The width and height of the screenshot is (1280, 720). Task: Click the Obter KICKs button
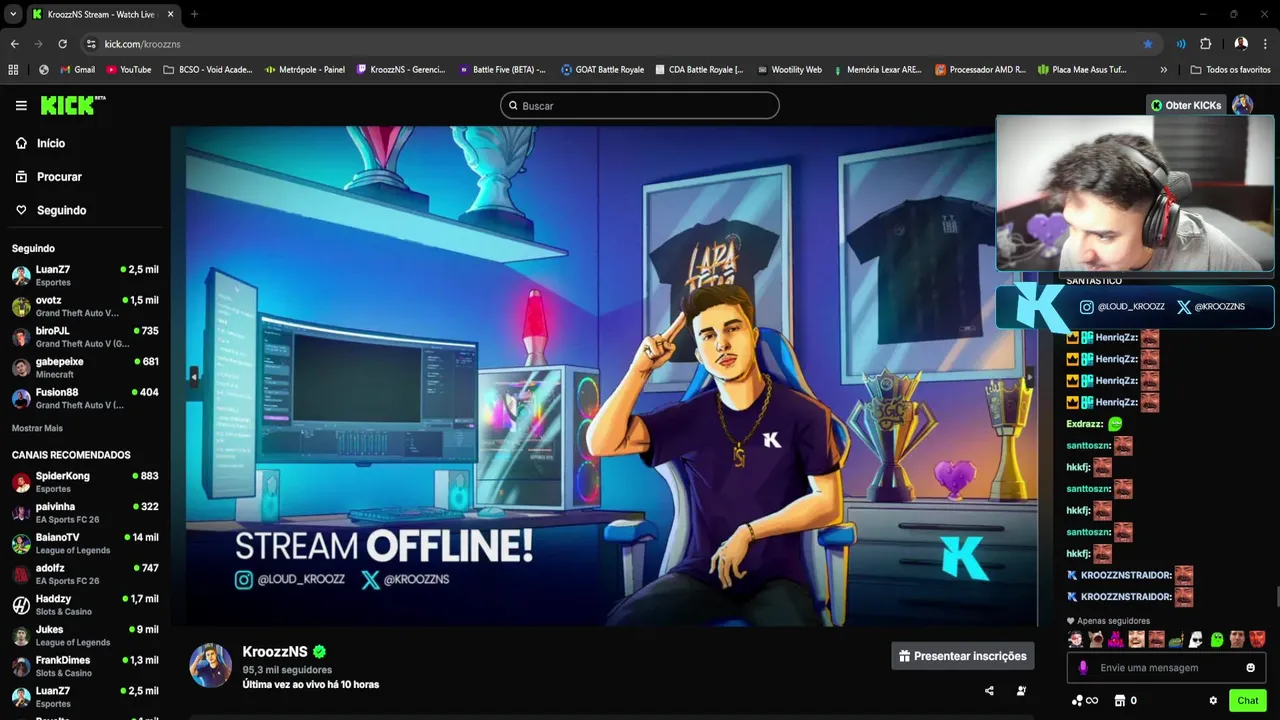[x=1186, y=105]
